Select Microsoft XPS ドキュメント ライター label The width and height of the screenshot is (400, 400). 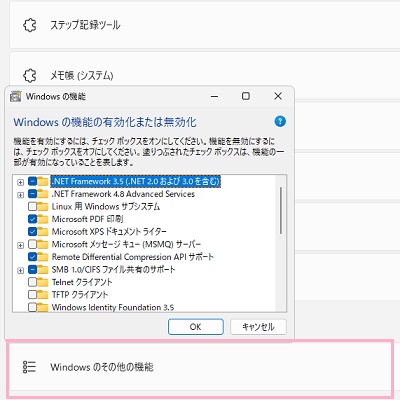pos(109,231)
